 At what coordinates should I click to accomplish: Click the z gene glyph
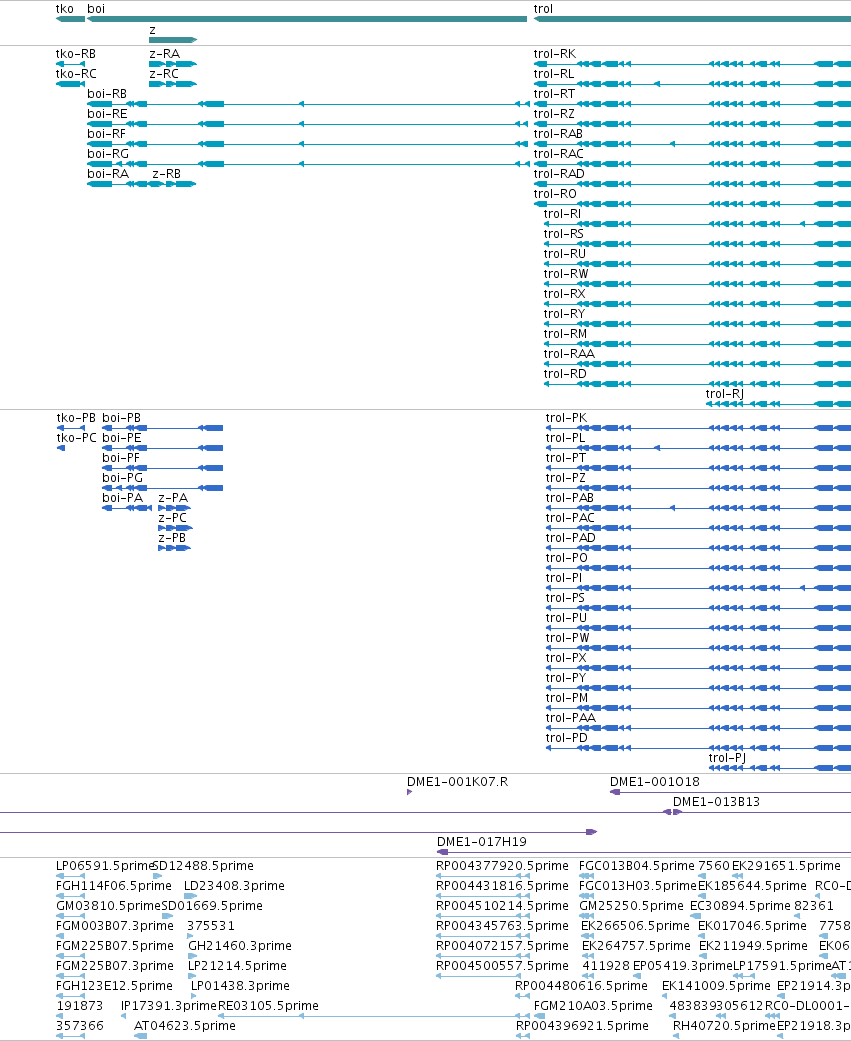tap(173, 40)
